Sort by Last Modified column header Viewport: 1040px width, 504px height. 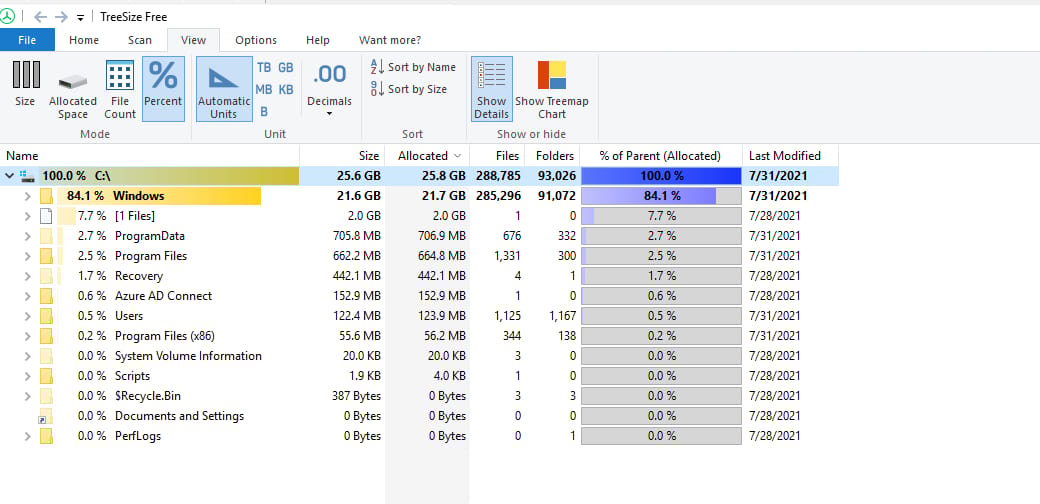pyautogui.click(x=784, y=156)
